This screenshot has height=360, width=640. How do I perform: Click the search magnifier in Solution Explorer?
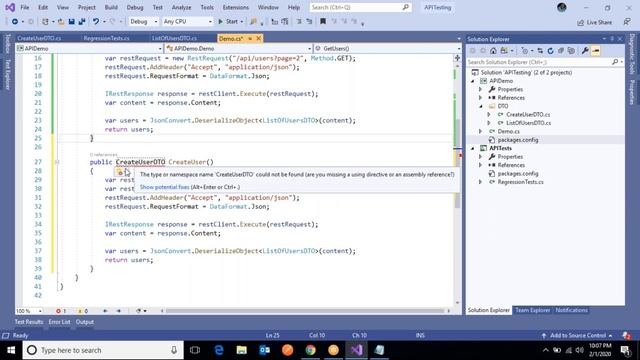coord(615,62)
